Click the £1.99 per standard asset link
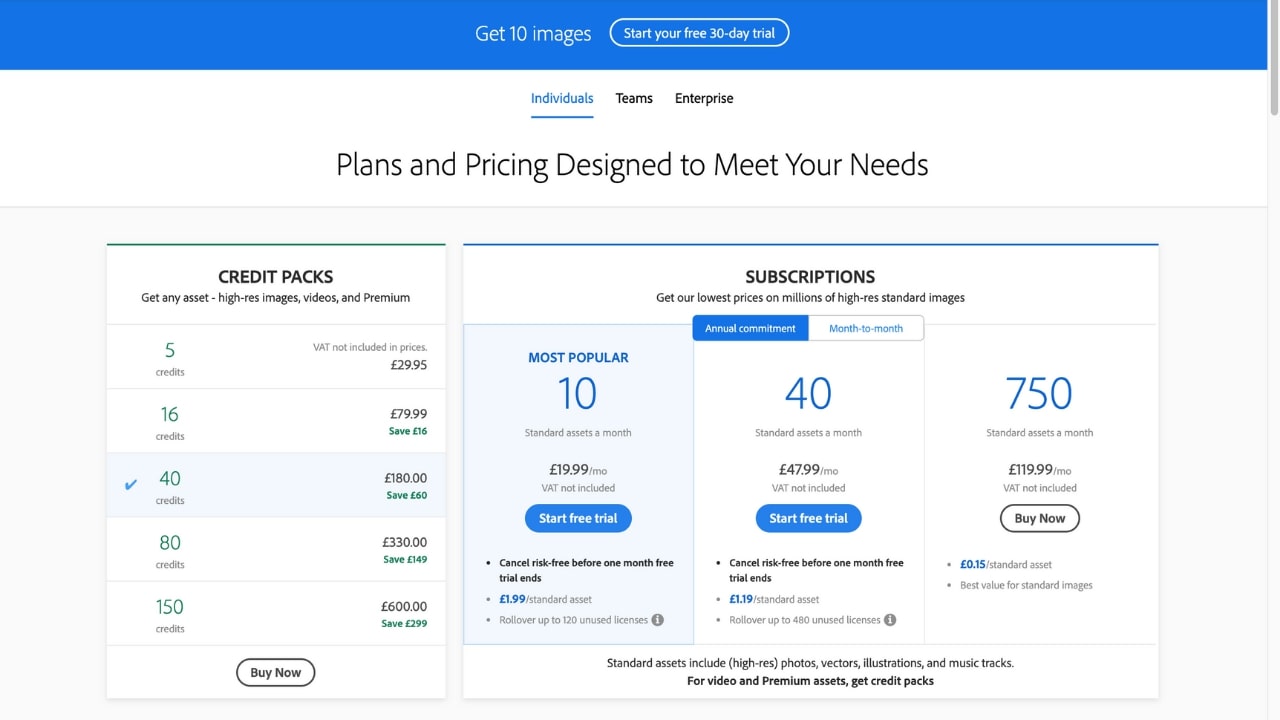The width and height of the screenshot is (1280, 720). tap(513, 599)
